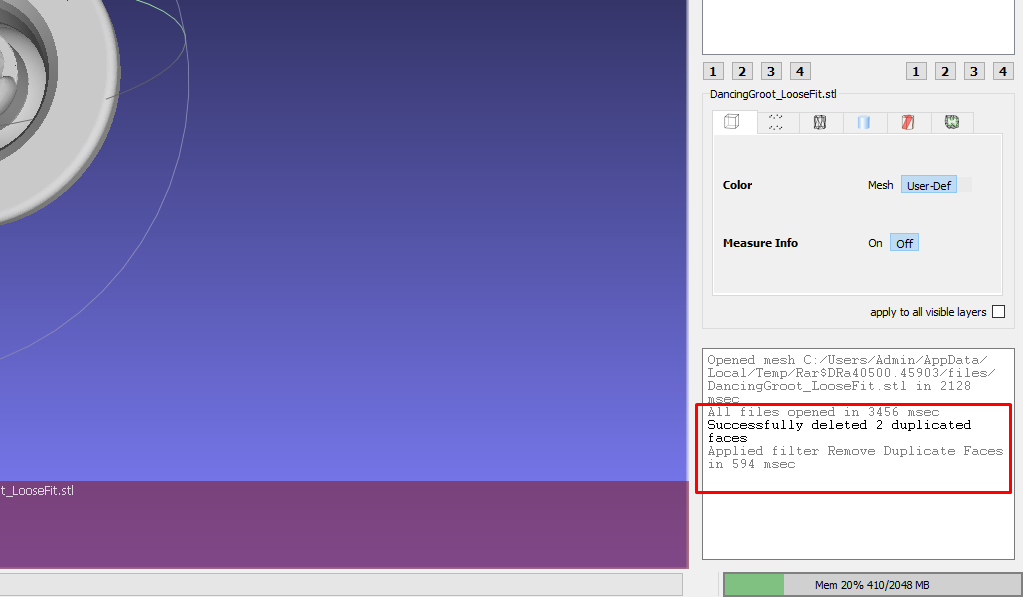The width and height of the screenshot is (1023, 597).
Task: Click the DancingGroot_LooseFit.stl panel title
Action: (773, 94)
